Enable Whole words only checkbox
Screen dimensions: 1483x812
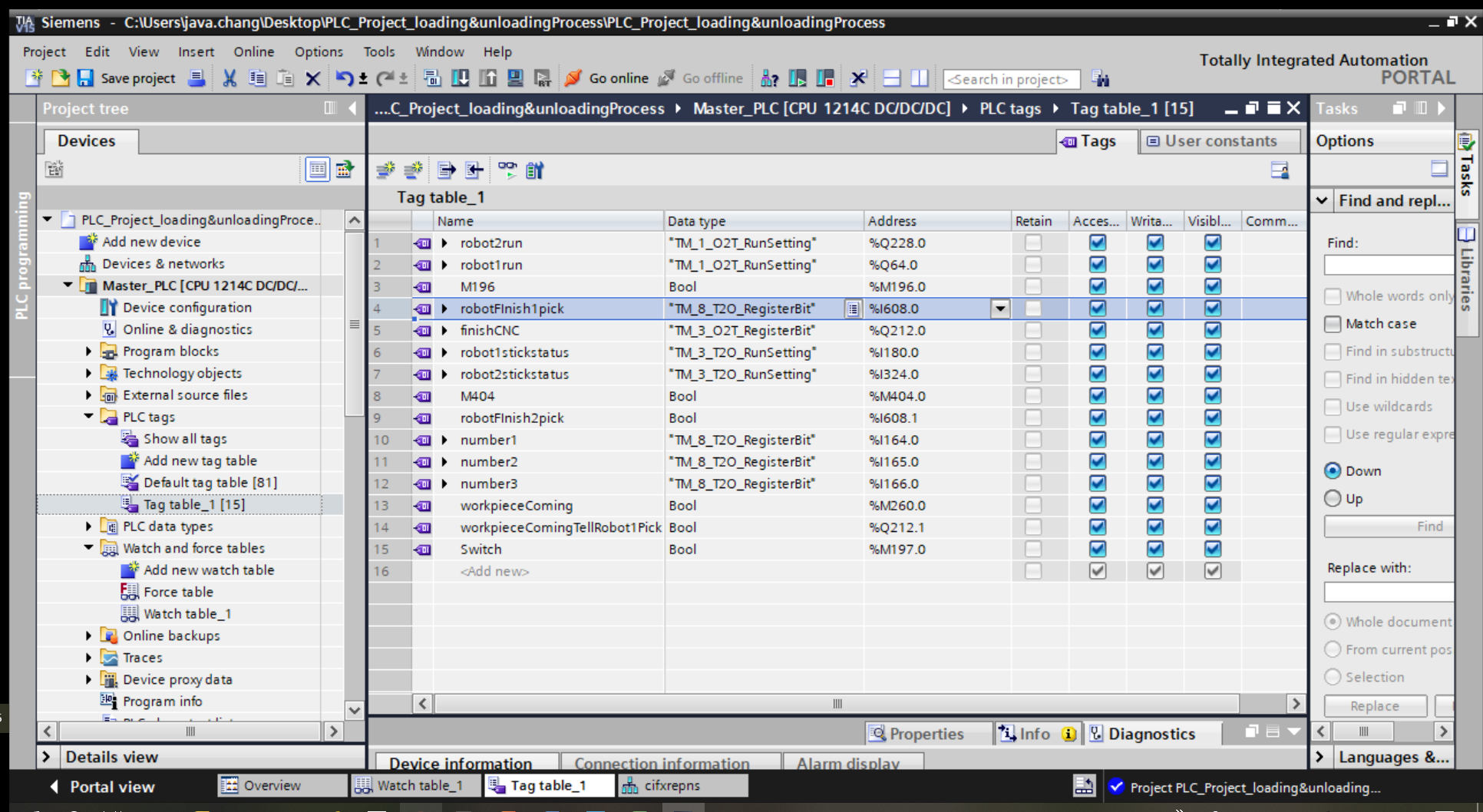tap(1333, 296)
